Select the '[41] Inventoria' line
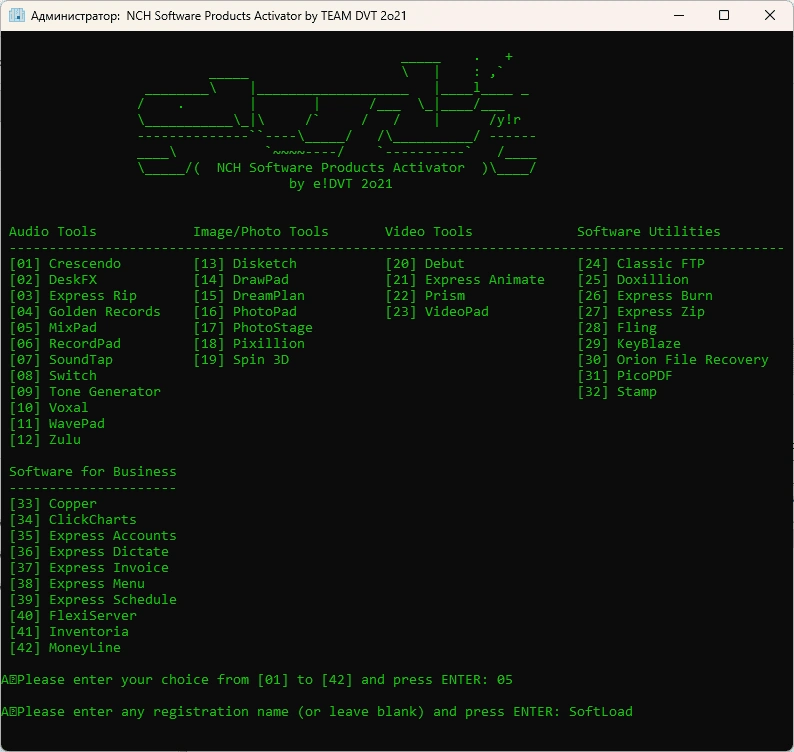794x752 pixels. click(69, 631)
